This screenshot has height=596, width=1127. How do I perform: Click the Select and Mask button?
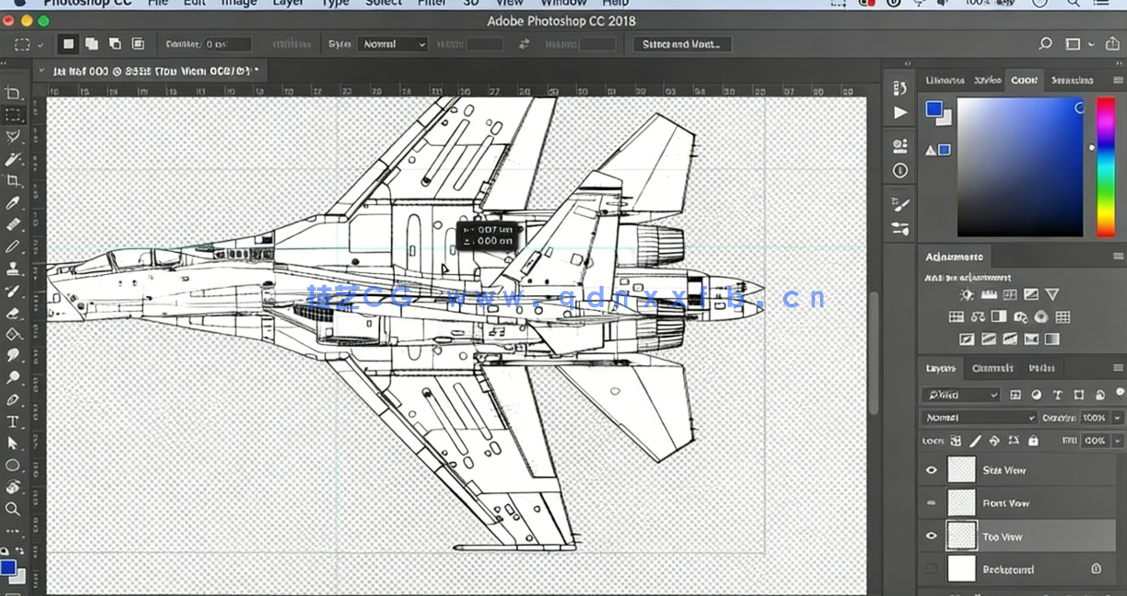coord(683,44)
